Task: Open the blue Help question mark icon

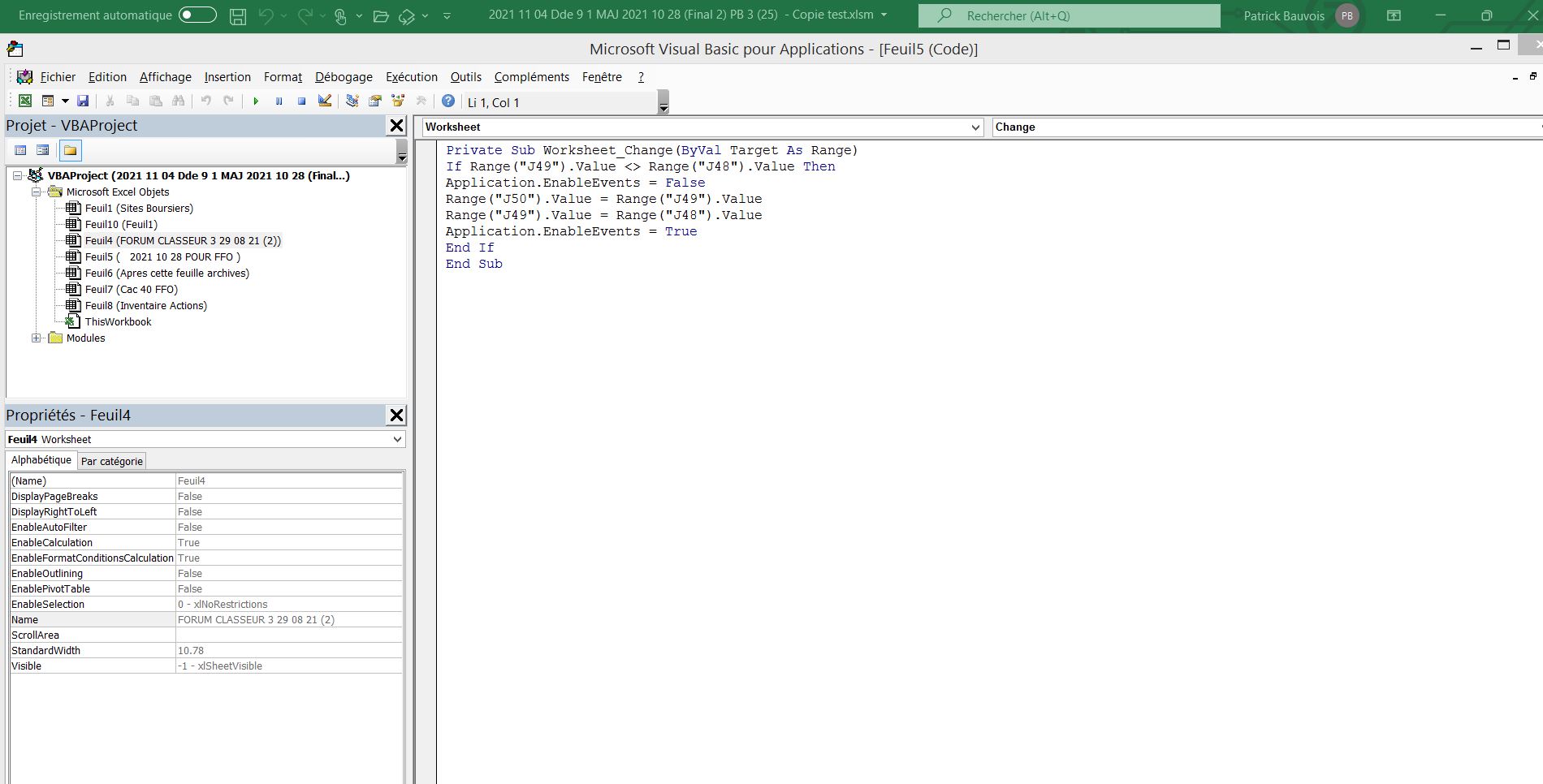Action: point(448,101)
